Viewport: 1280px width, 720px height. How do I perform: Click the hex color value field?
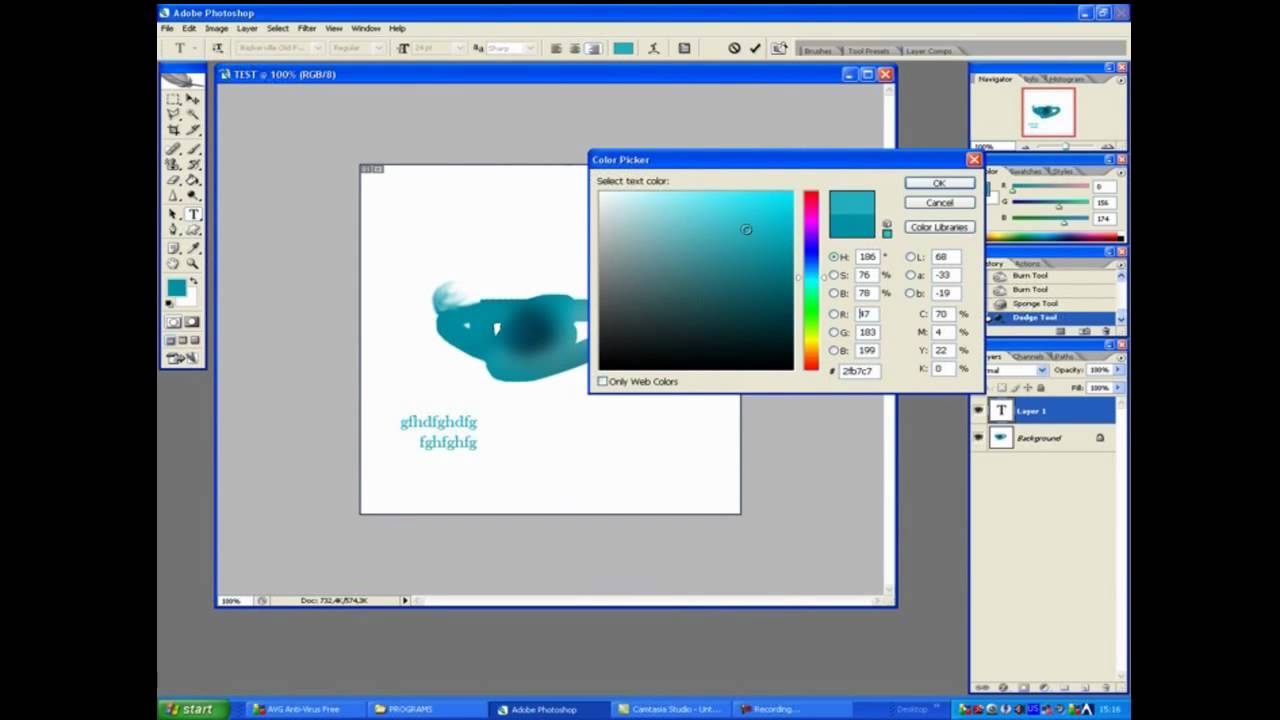tap(859, 371)
